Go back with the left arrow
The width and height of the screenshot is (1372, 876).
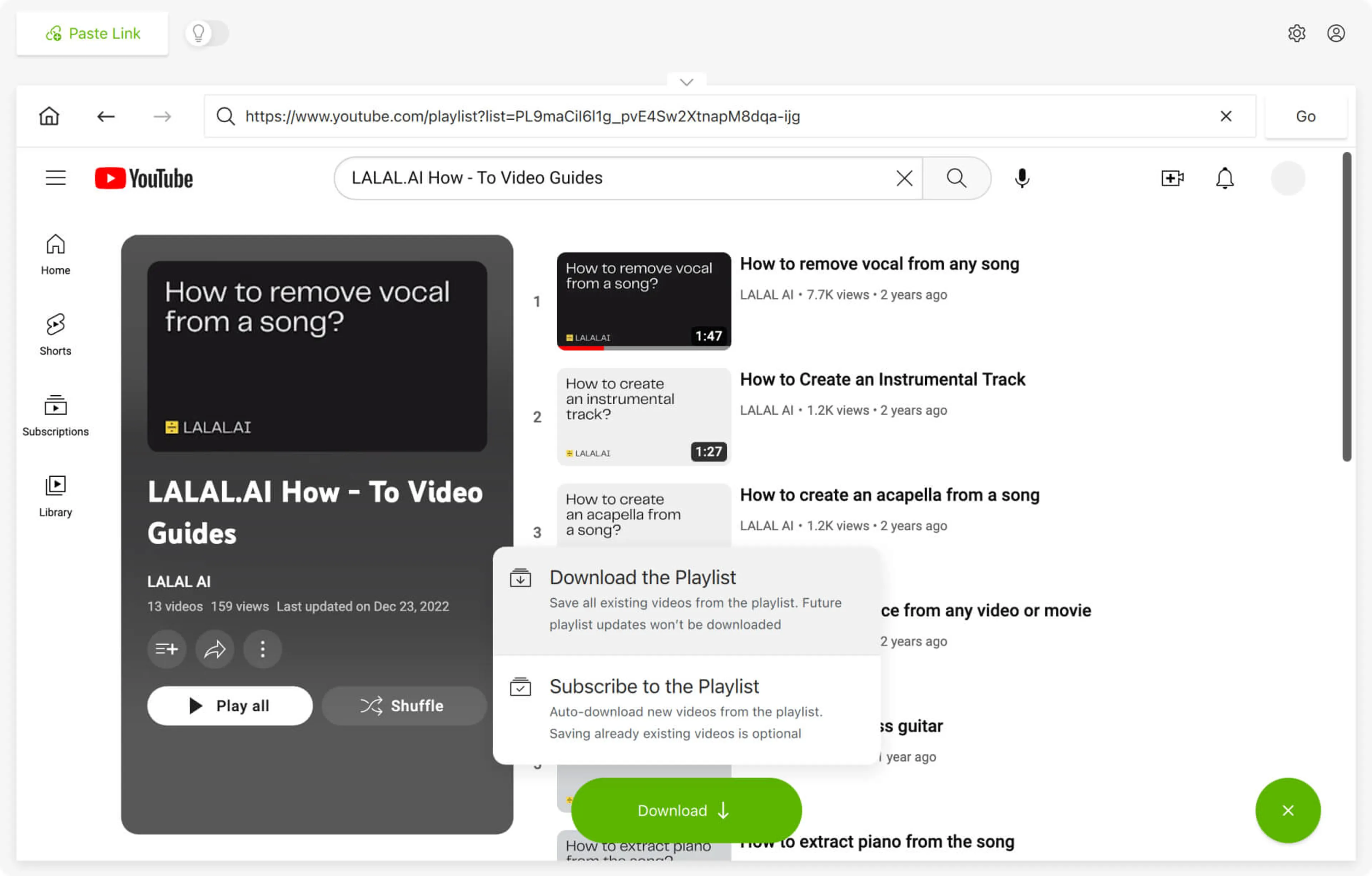[x=105, y=116]
